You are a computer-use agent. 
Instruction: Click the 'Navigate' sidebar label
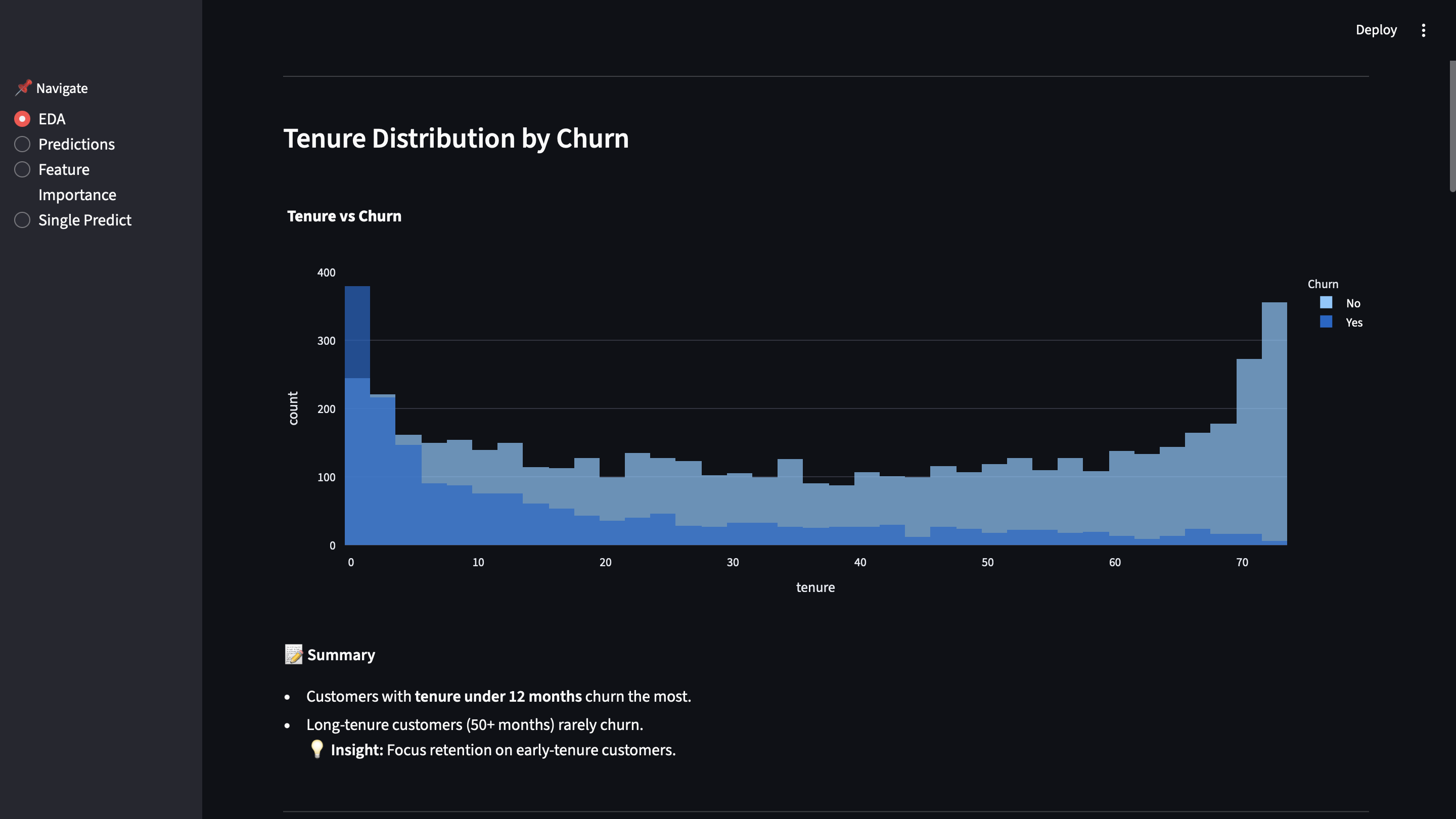(x=62, y=88)
